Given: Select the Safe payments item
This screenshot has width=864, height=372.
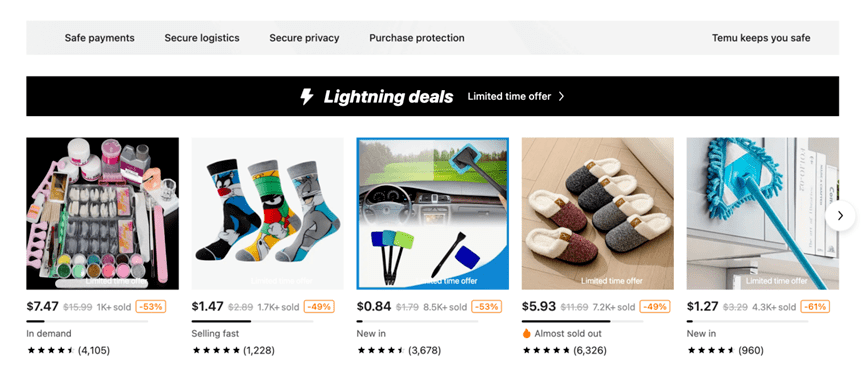Looking at the screenshot, I should coord(100,38).
